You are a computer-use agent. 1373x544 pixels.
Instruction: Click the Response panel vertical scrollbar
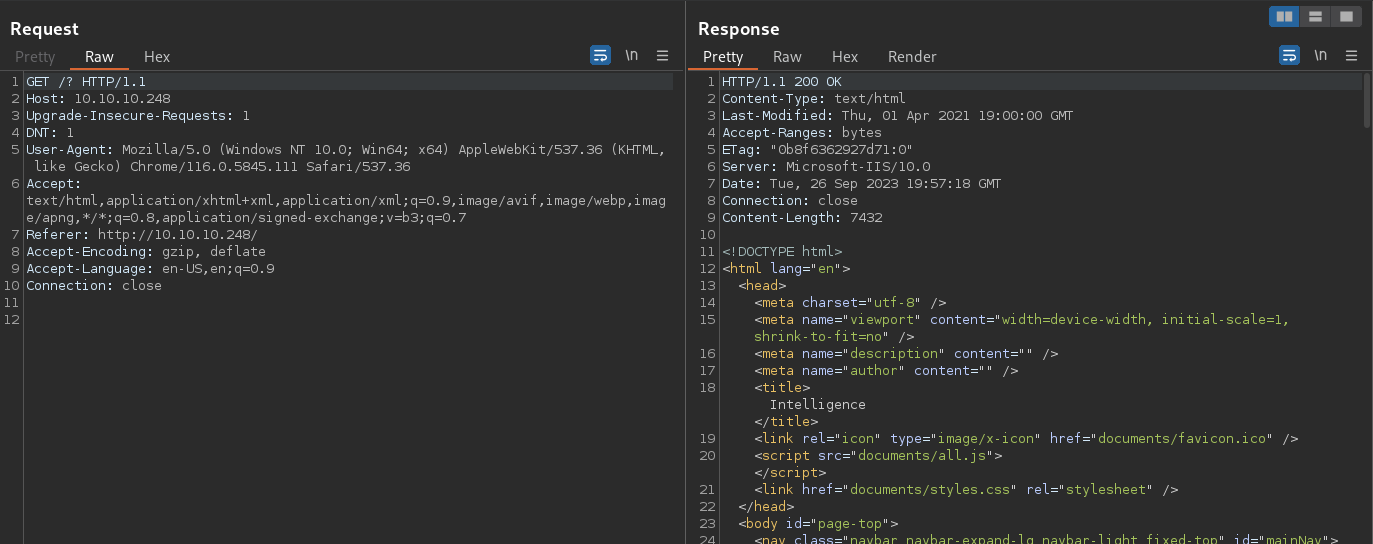click(x=1366, y=100)
